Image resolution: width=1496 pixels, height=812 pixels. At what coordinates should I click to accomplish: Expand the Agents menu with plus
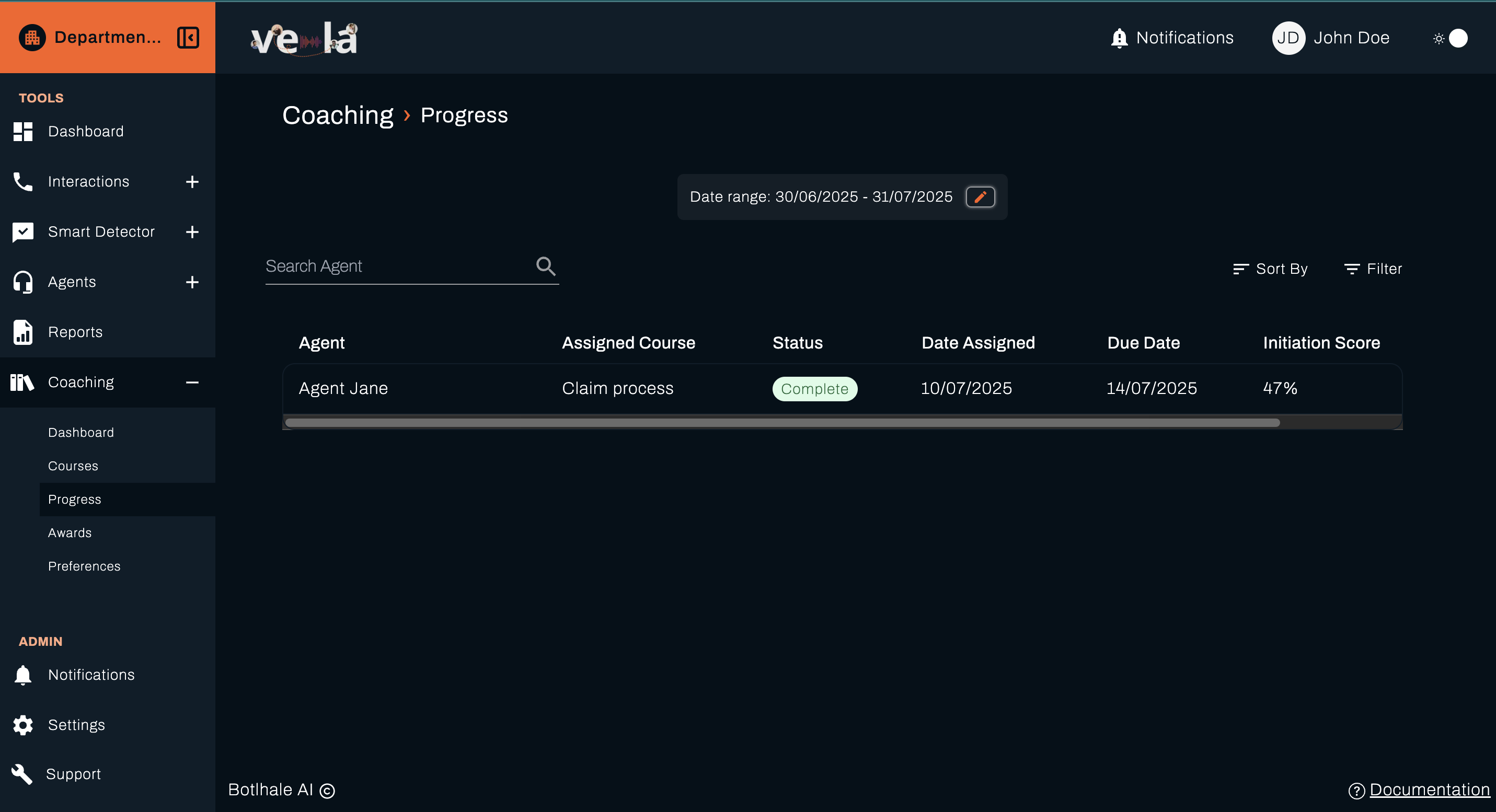point(192,282)
